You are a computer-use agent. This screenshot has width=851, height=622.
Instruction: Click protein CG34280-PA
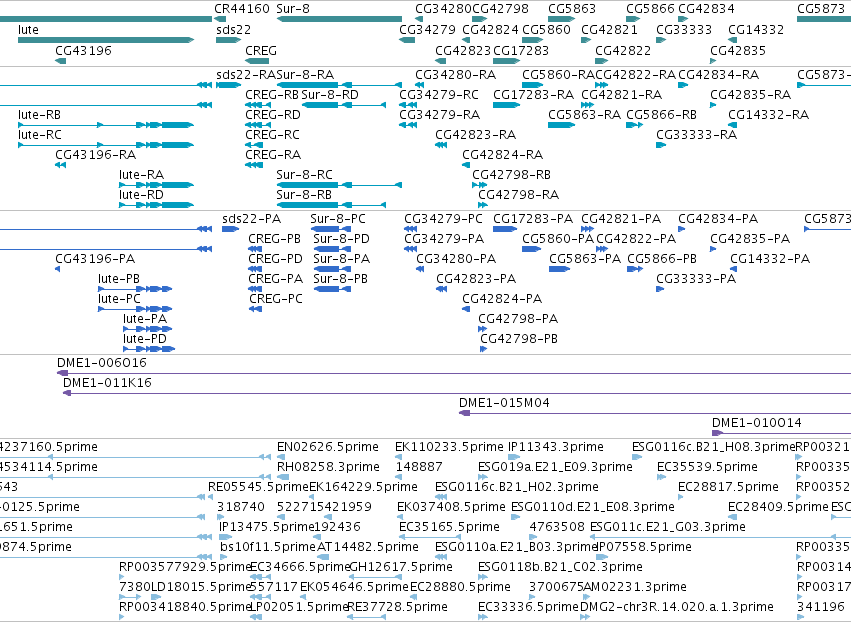pos(455,259)
